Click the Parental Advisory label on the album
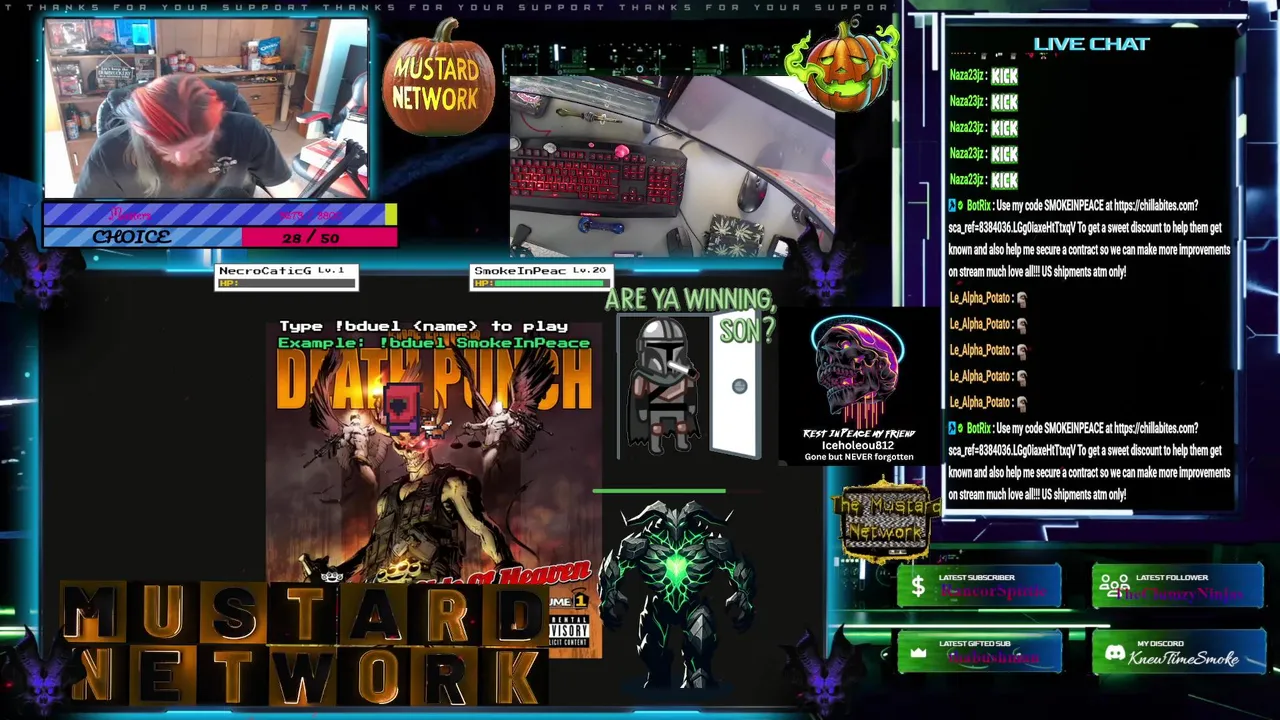The height and width of the screenshot is (720, 1280). [570, 632]
